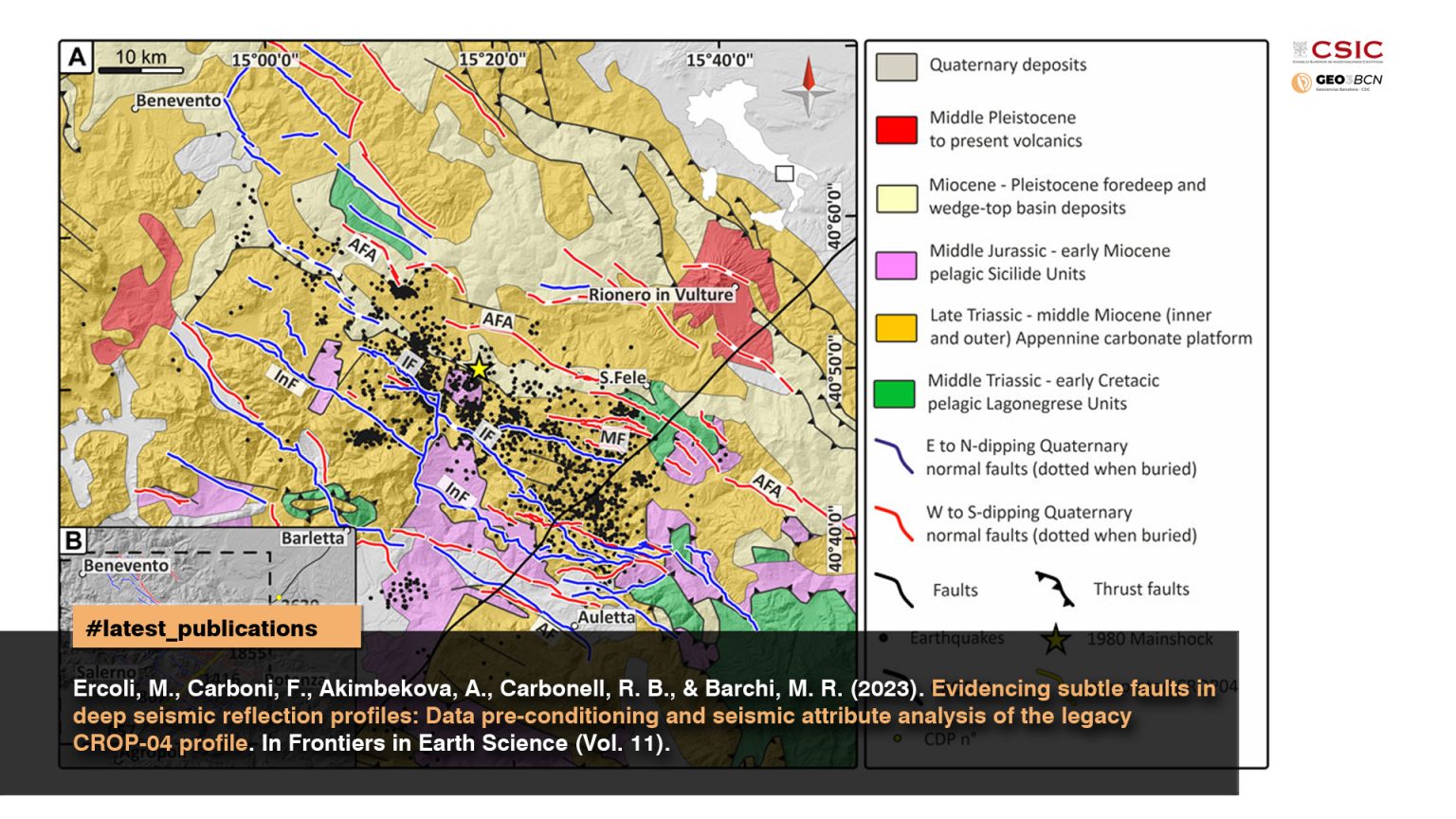
Task: Click the Rionero in Vulture label
Action: (661, 295)
